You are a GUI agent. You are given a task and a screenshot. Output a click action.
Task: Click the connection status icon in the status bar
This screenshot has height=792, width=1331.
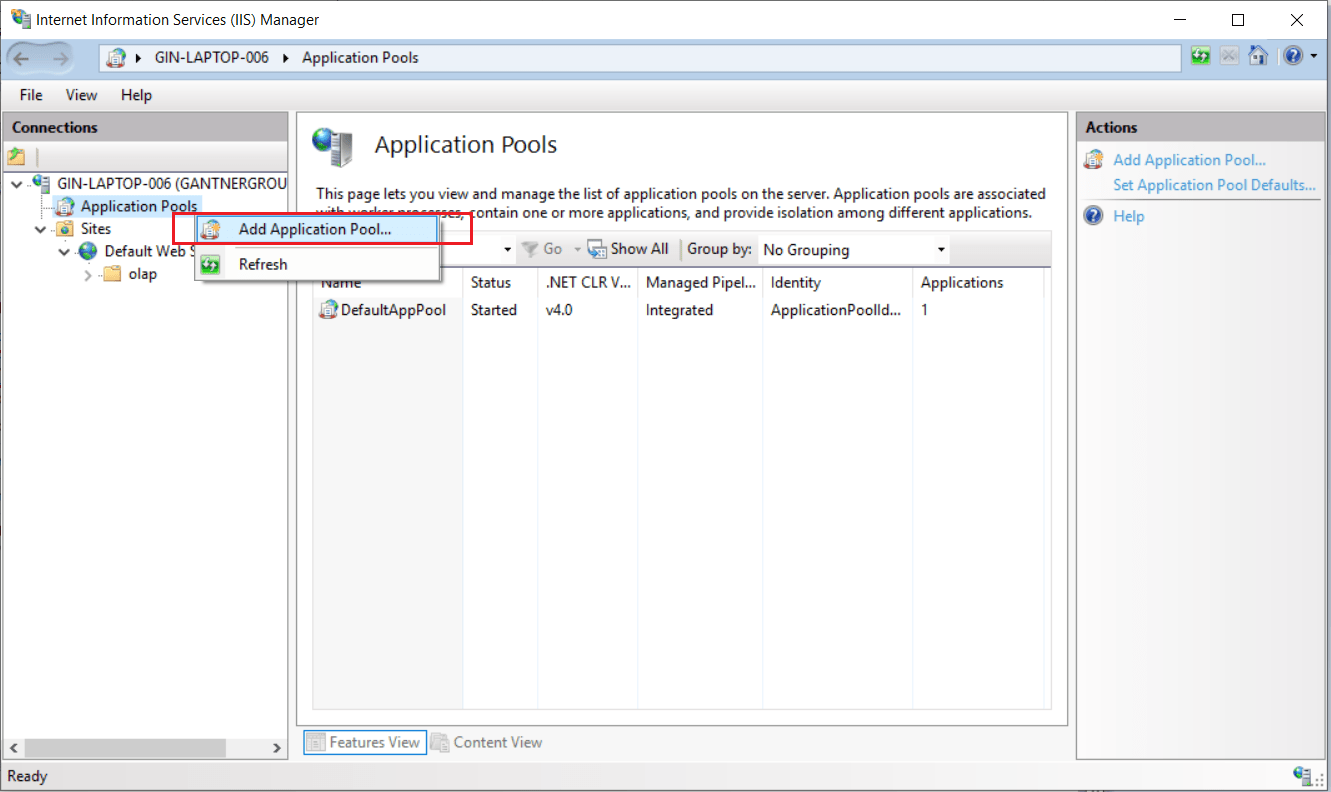point(1303,776)
